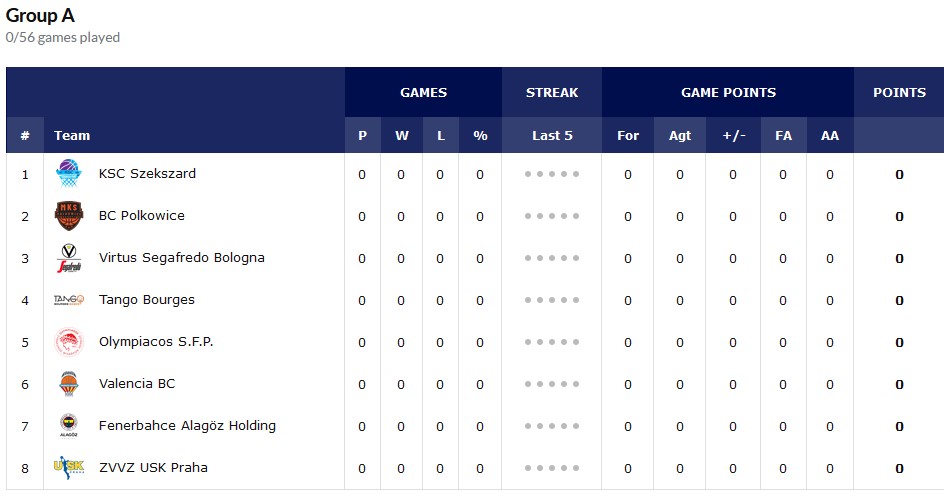The width and height of the screenshot is (944, 500).
Task: Click the Fenerbahce Alagöz Holding logo
Action: click(69, 426)
